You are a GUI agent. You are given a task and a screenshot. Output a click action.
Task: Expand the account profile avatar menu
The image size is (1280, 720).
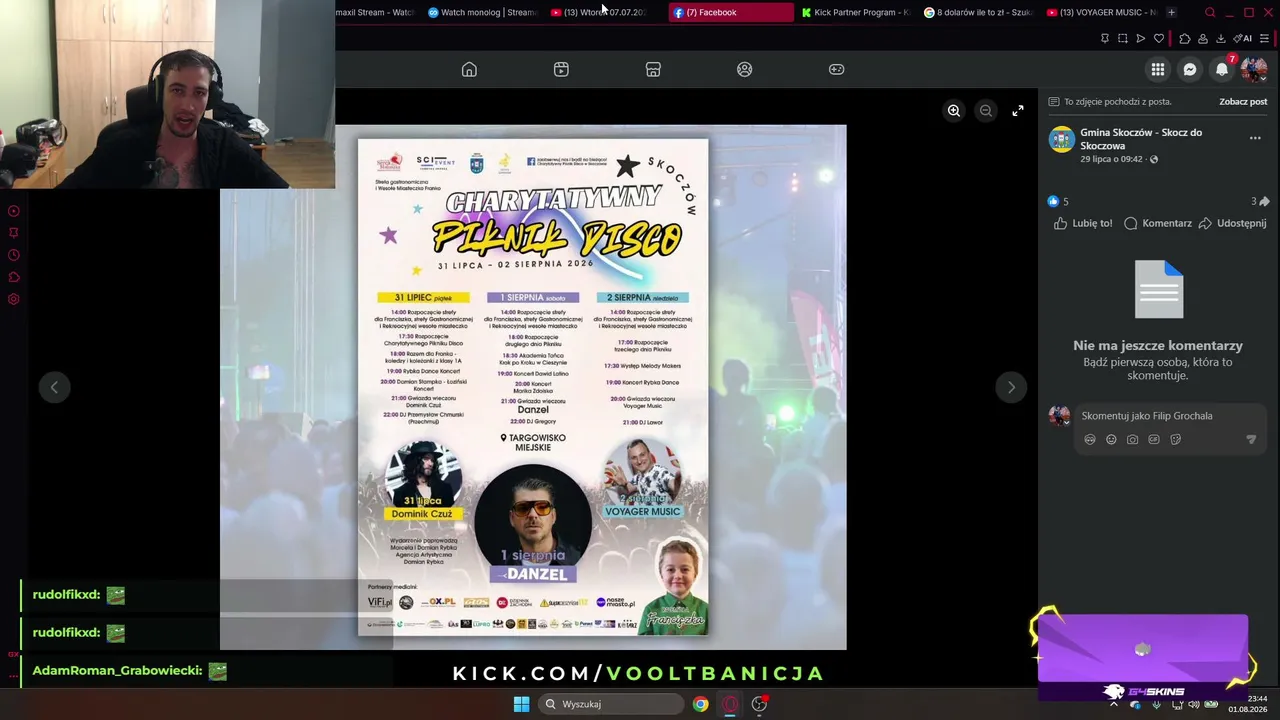[1254, 69]
